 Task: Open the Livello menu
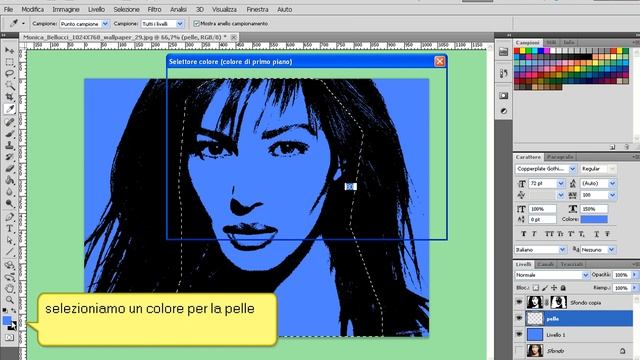[x=96, y=9]
